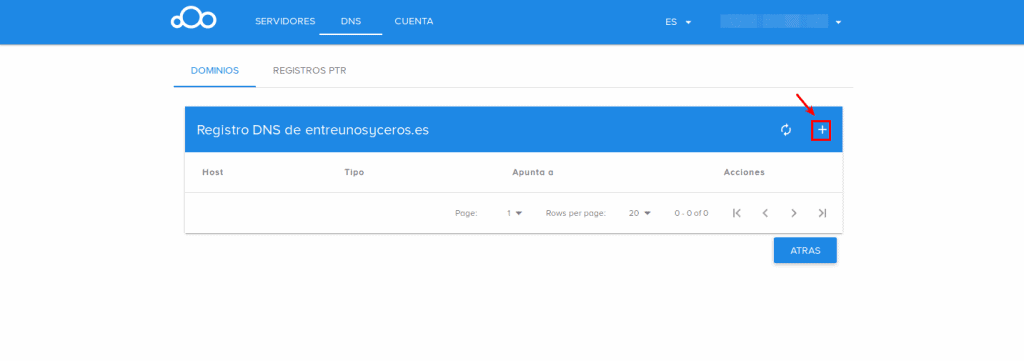Switch to the DOMINIOS tab
The image size is (1024, 361).
point(215,71)
